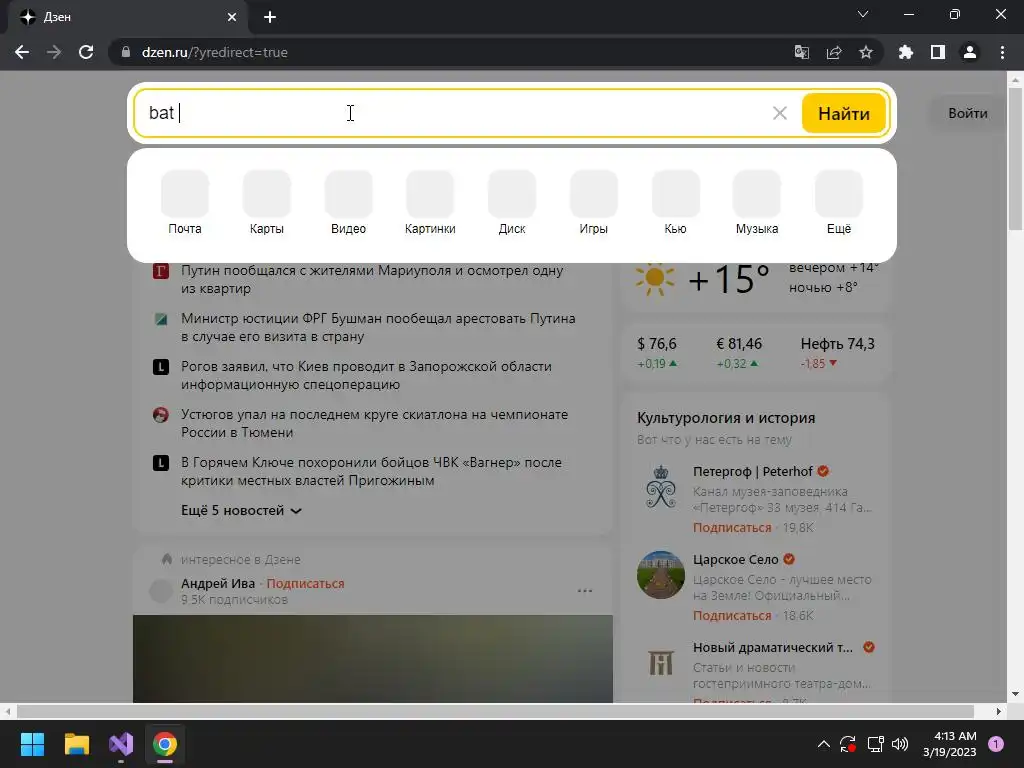Open Андрей Ива channel name
This screenshot has height=768, width=1024.
pyautogui.click(x=217, y=583)
